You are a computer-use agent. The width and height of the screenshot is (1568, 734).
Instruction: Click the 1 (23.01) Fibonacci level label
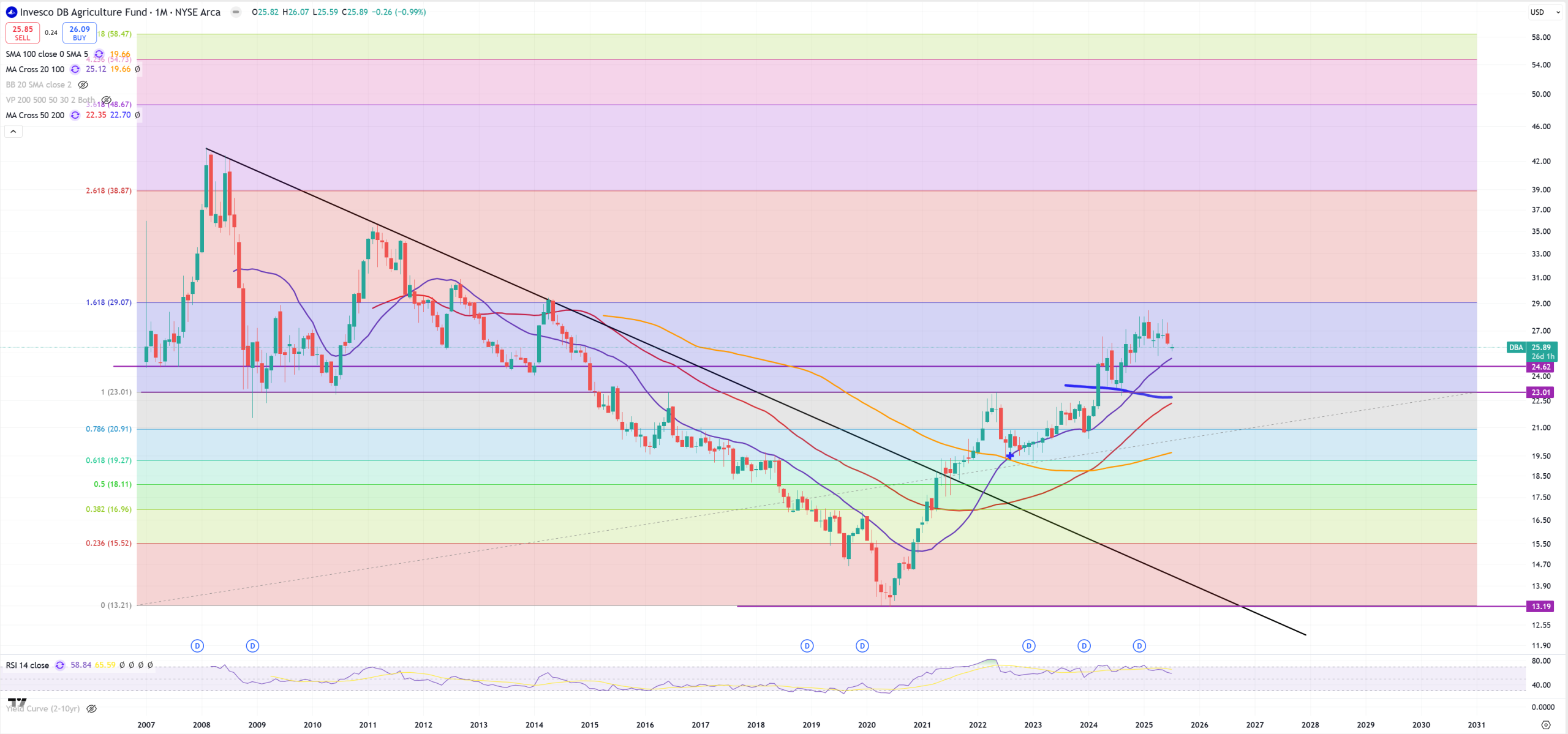pyautogui.click(x=116, y=392)
